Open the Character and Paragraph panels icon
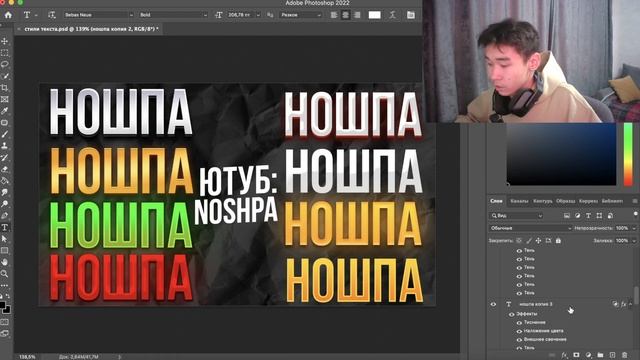 click(x=411, y=15)
